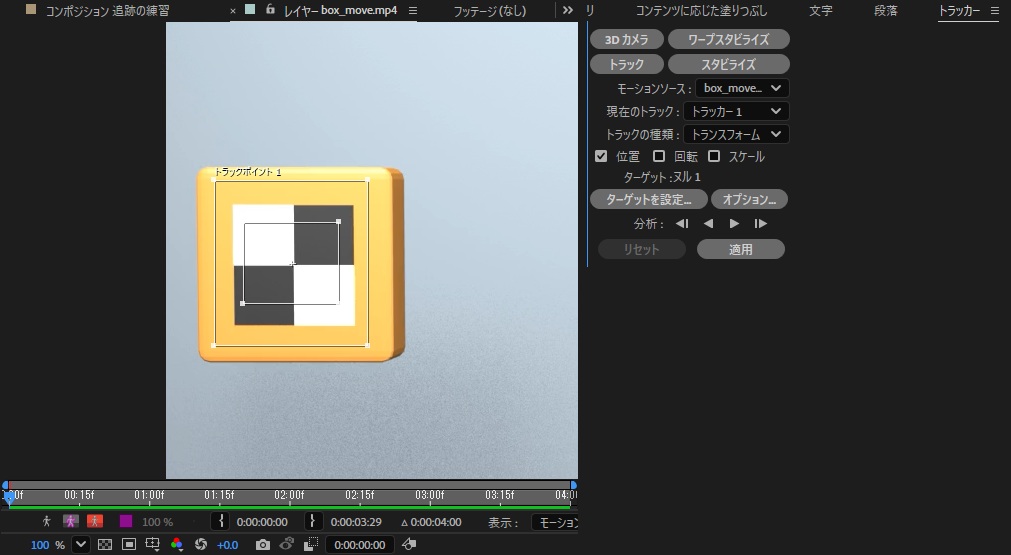Click the set out point bracket button
This screenshot has width=1011, height=555.
[313, 521]
